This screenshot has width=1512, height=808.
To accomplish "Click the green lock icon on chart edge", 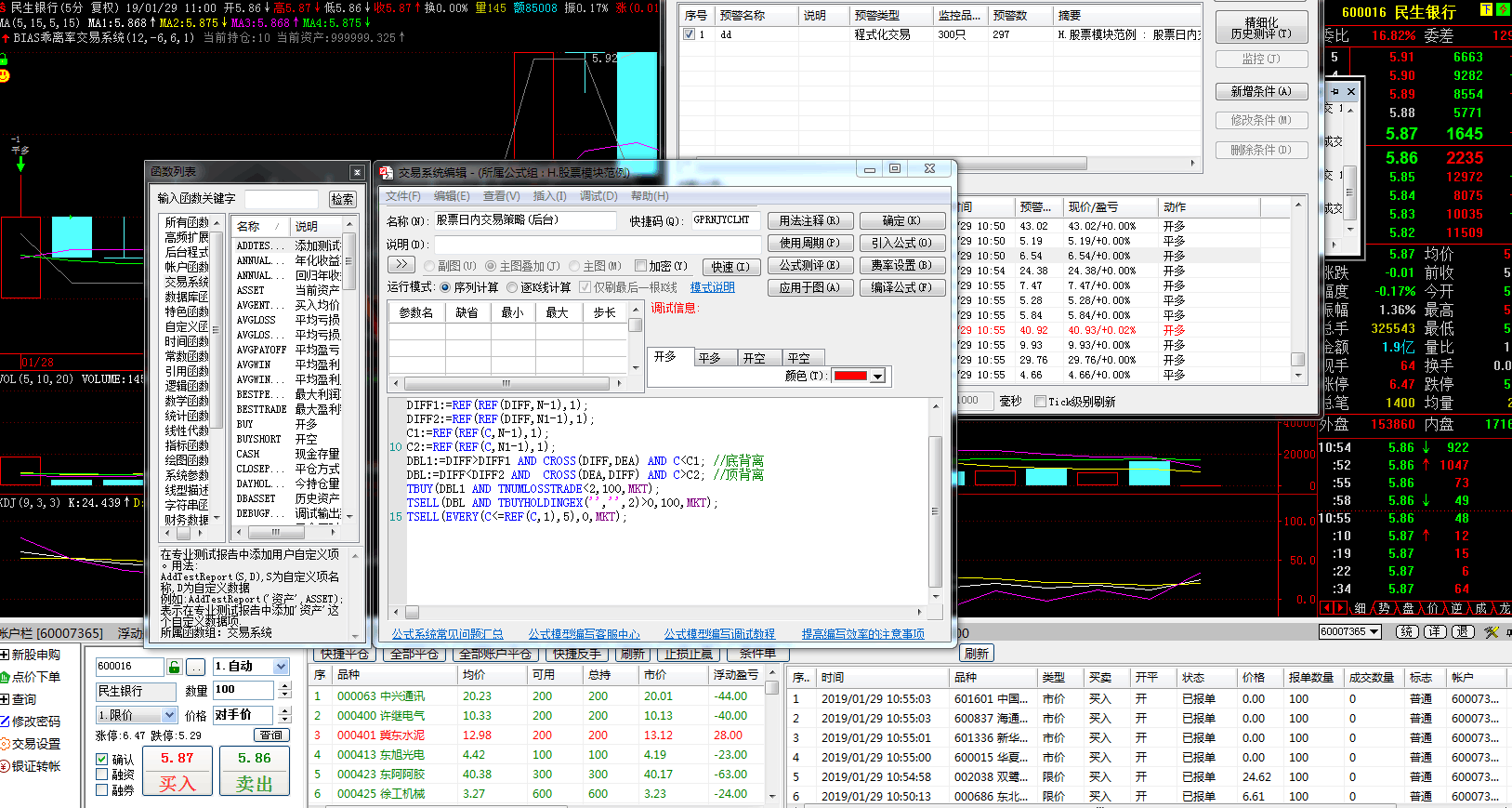I will [x=4, y=59].
